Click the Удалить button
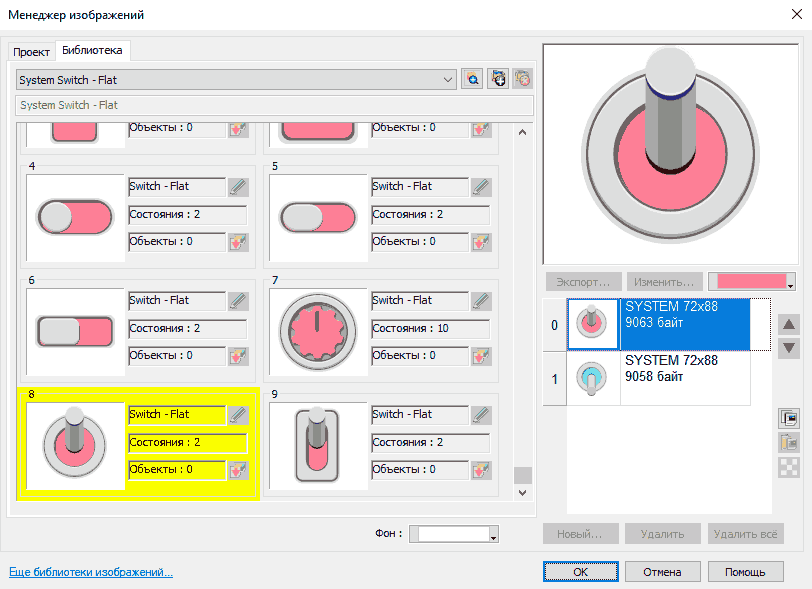 coord(662,534)
